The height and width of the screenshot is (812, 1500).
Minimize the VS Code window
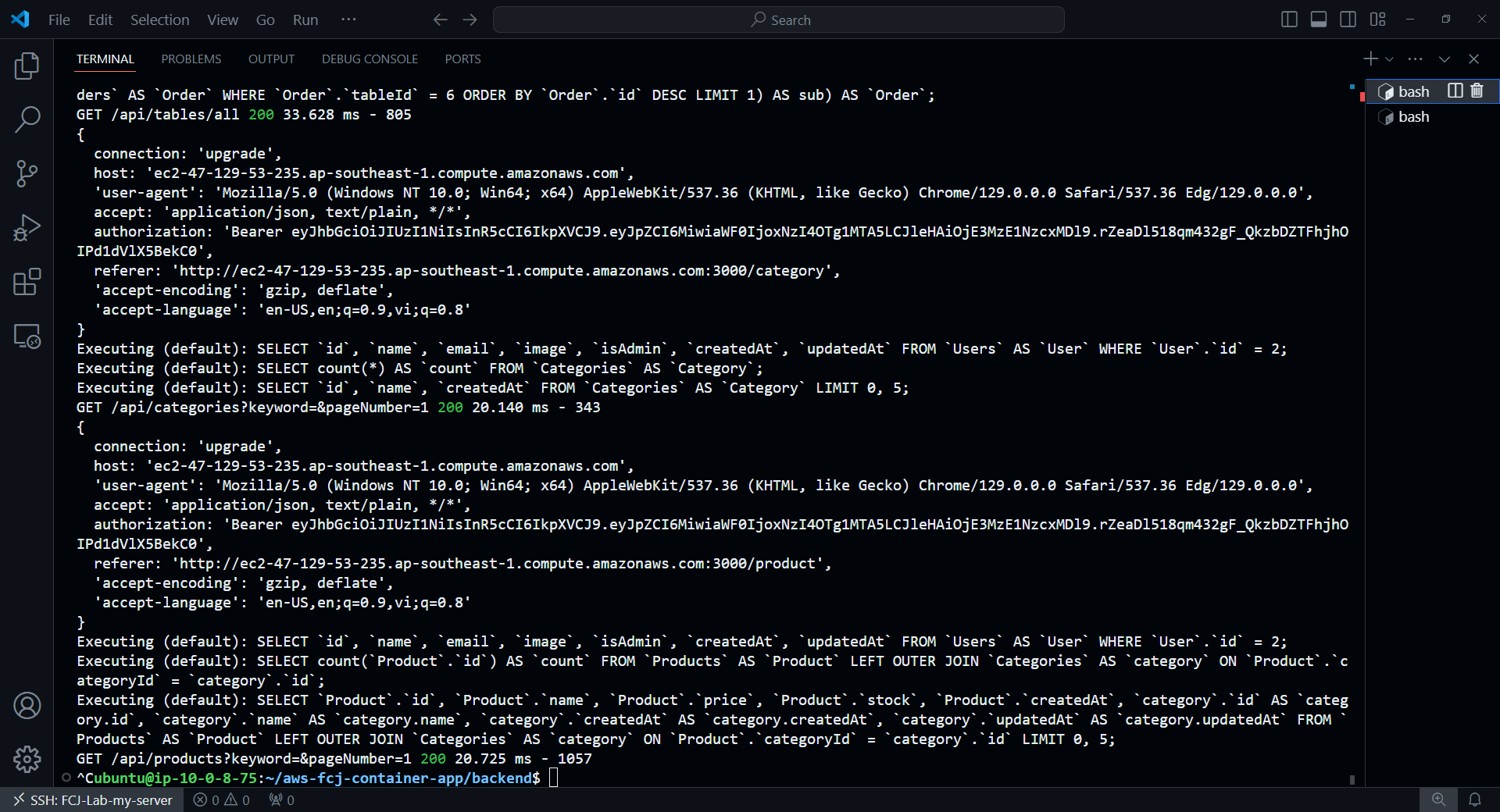point(1410,20)
